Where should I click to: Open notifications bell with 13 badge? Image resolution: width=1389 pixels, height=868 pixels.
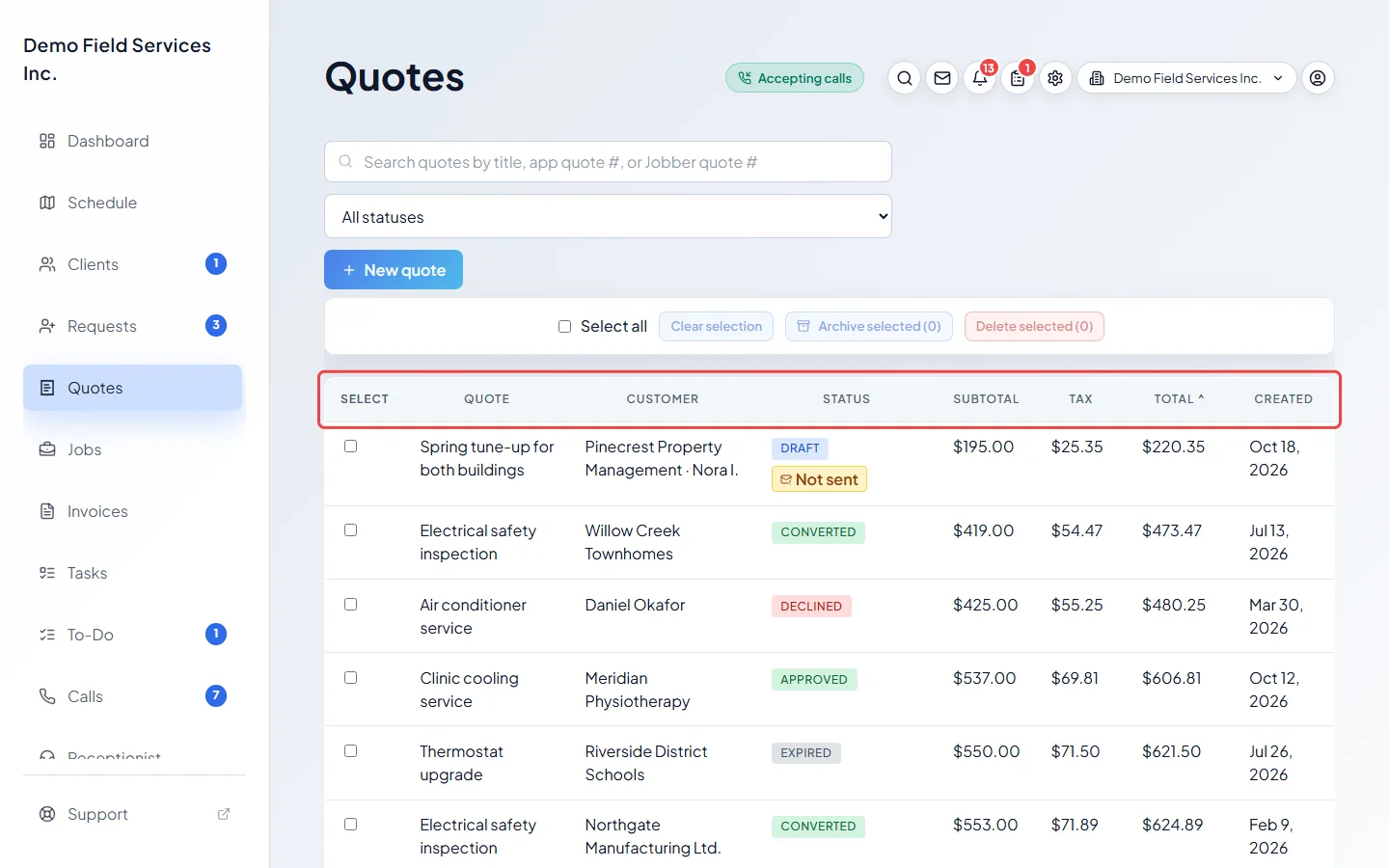point(980,78)
